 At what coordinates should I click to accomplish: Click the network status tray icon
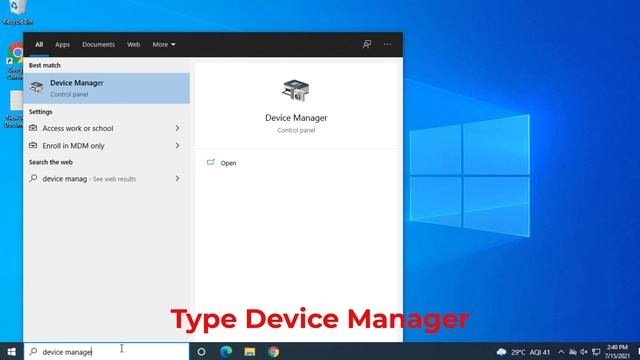(x=573, y=352)
